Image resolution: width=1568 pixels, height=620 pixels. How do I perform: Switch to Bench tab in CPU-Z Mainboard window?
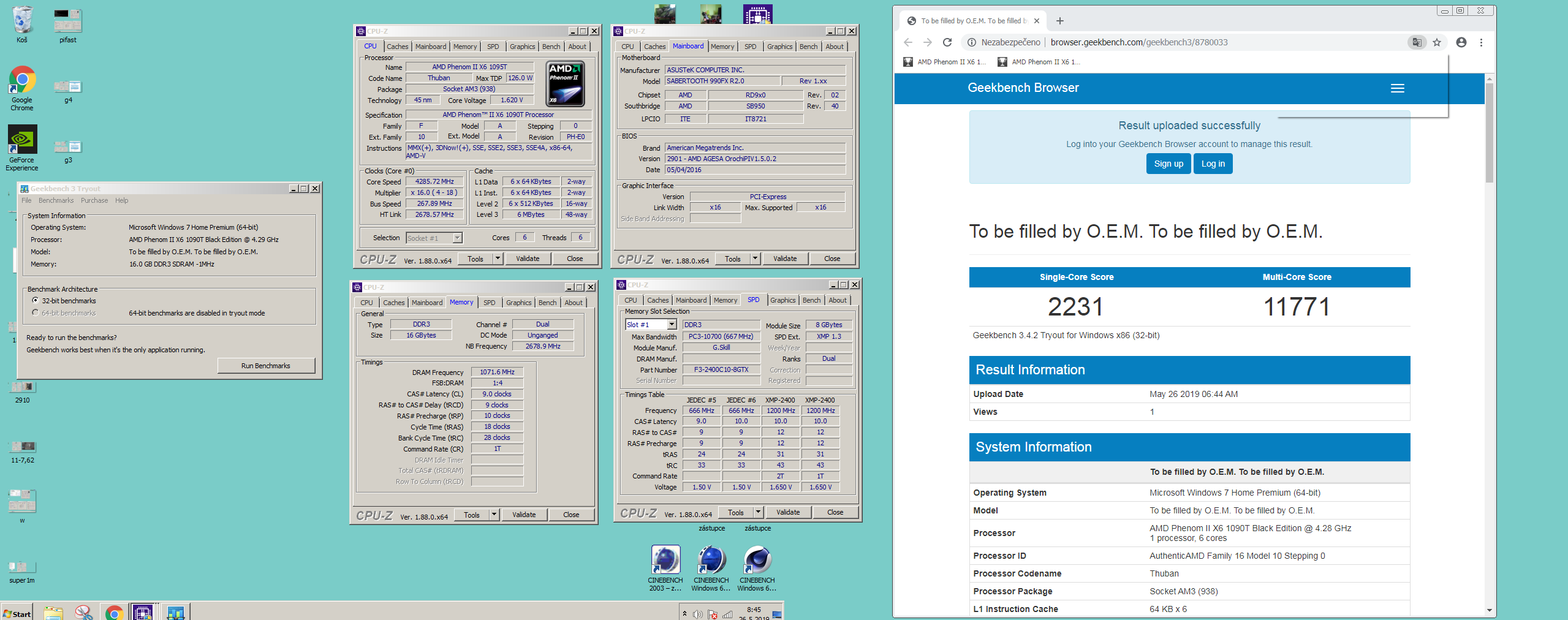coord(808,47)
